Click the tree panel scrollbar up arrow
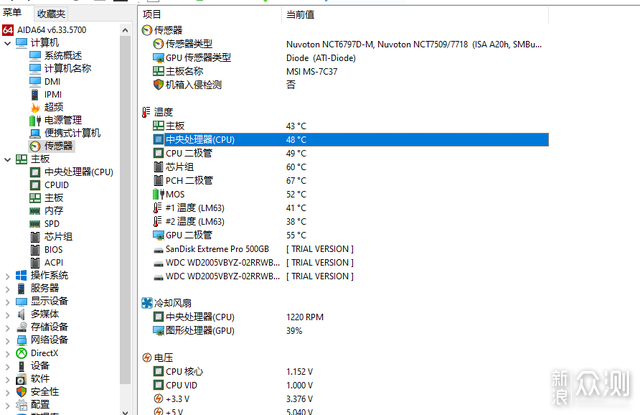This screenshot has width=640, height=415. click(x=125, y=30)
